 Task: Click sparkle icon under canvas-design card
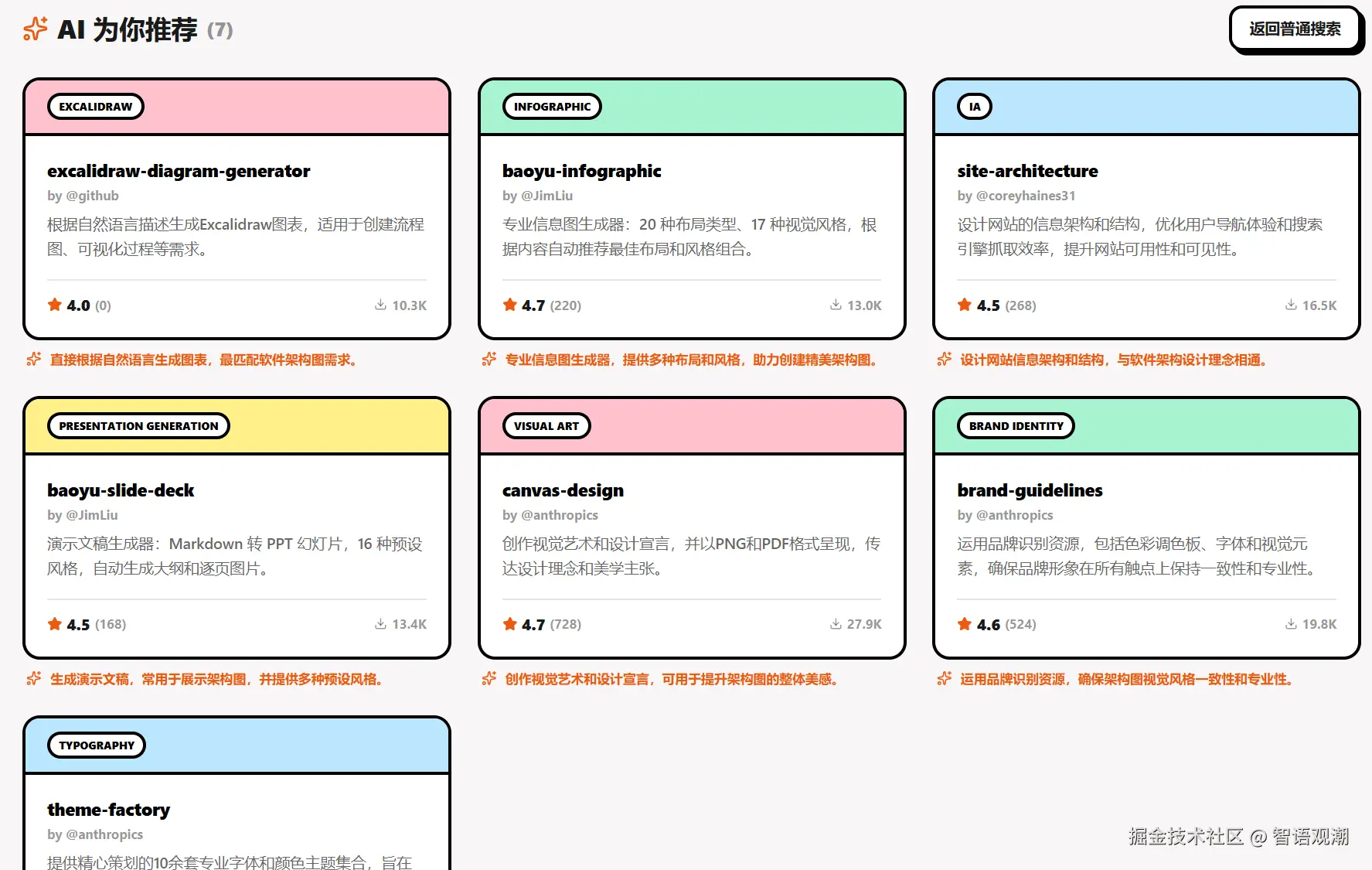point(489,679)
